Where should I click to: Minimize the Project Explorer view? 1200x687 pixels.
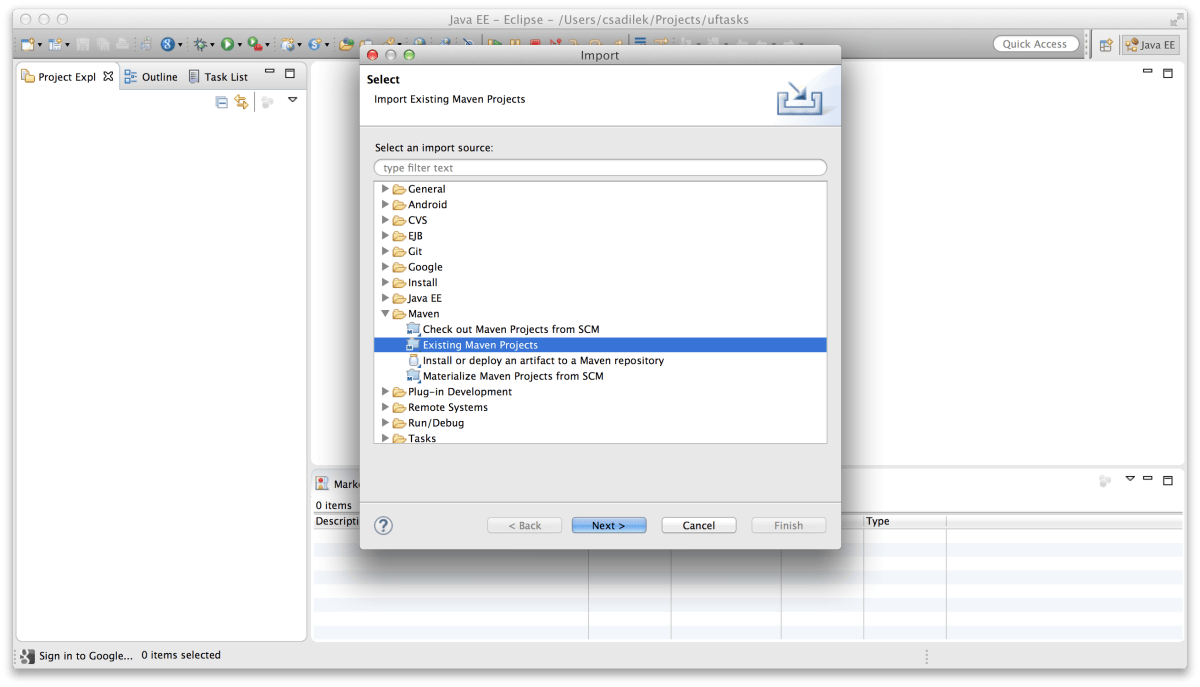click(x=270, y=73)
